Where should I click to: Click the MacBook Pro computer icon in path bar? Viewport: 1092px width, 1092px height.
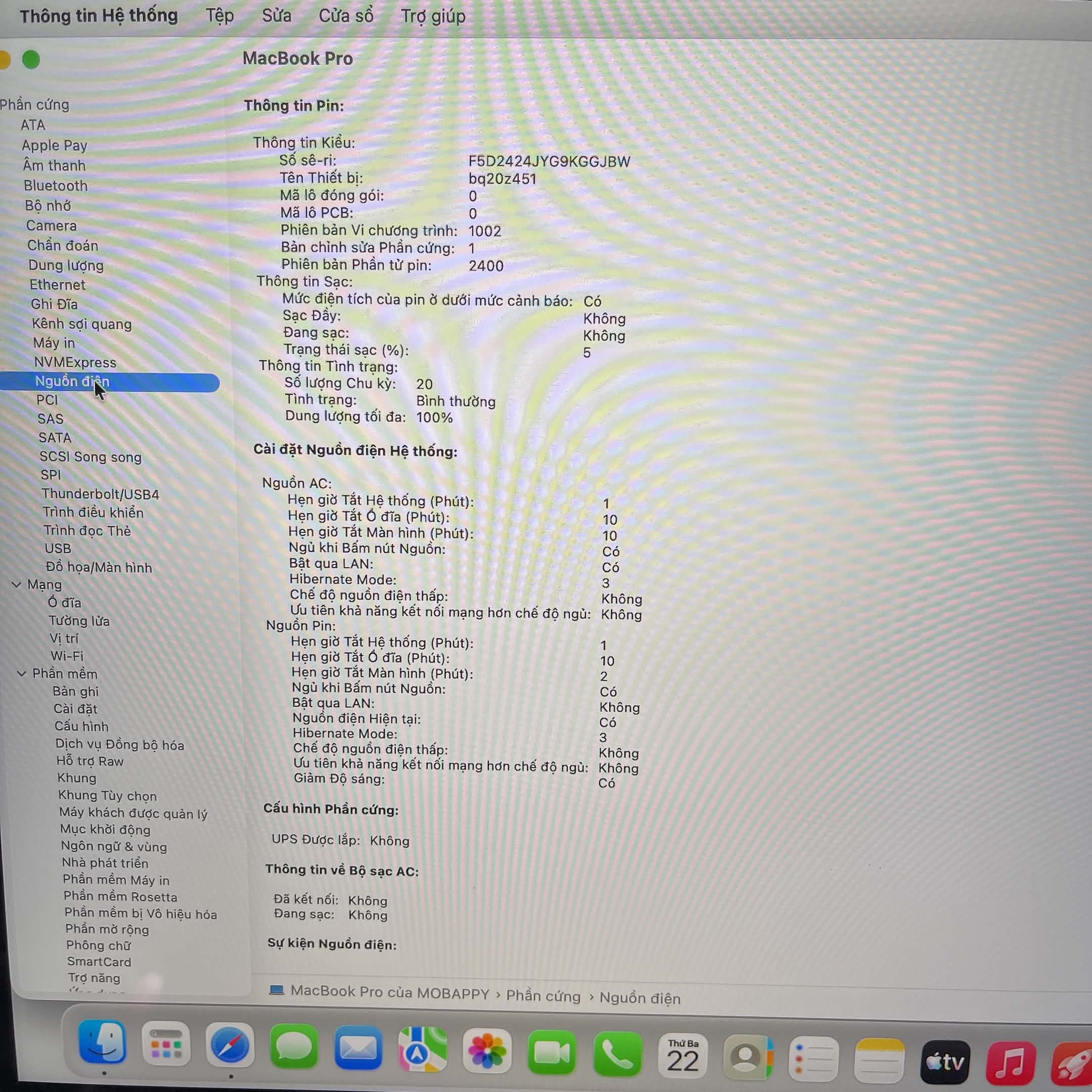(277, 990)
